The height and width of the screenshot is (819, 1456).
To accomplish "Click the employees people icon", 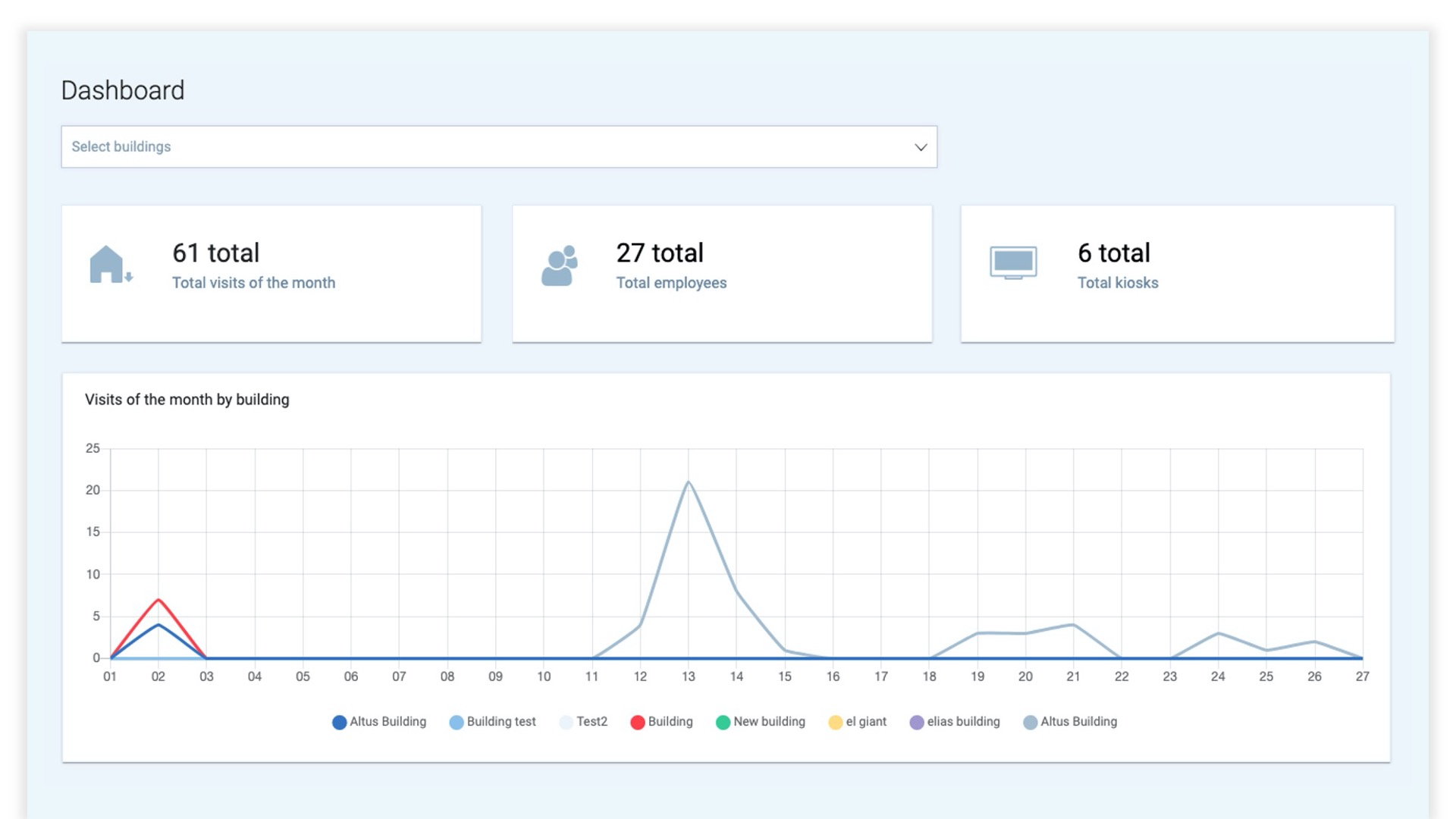I will click(559, 264).
